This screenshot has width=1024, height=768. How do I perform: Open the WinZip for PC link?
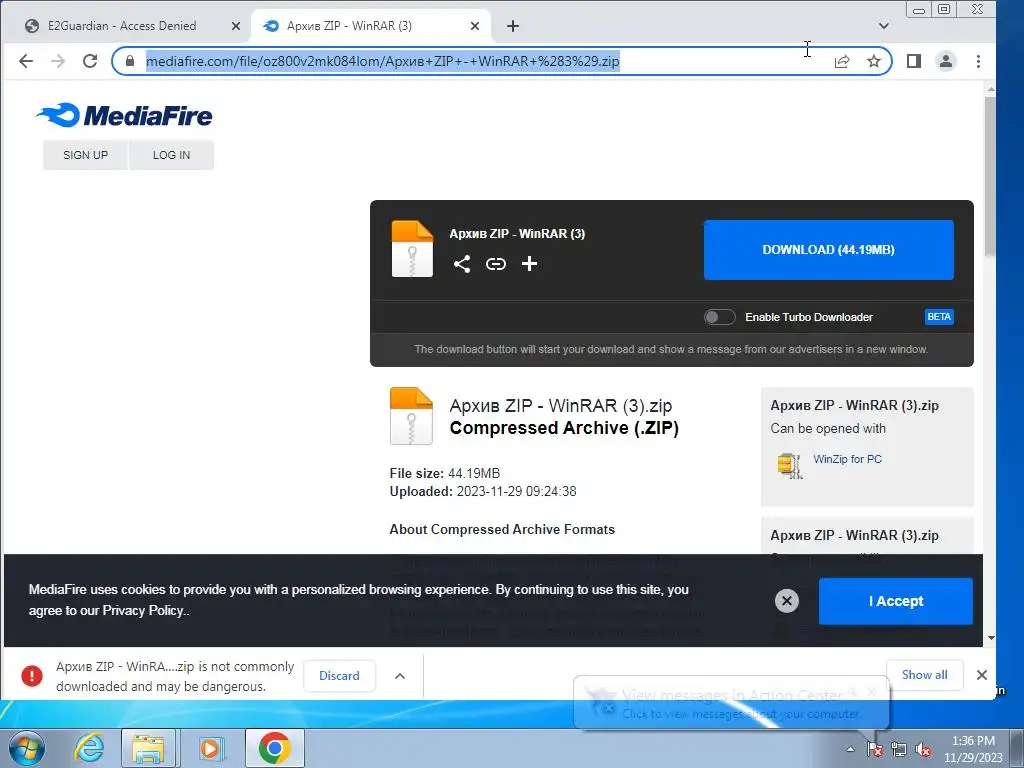(848, 459)
